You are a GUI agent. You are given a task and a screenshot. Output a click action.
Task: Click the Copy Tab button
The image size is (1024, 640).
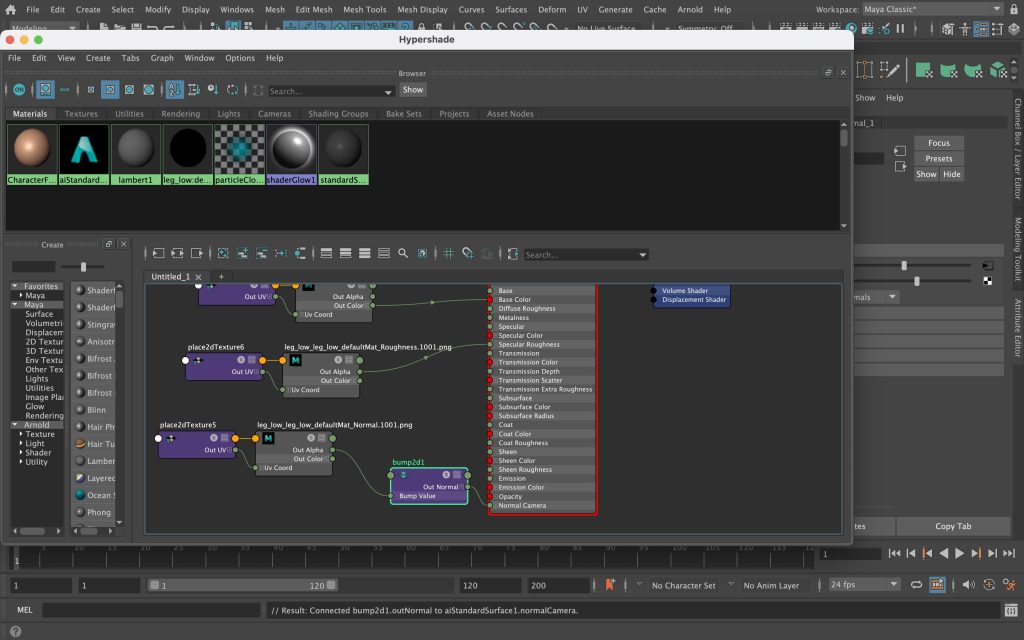pyautogui.click(x=953, y=526)
